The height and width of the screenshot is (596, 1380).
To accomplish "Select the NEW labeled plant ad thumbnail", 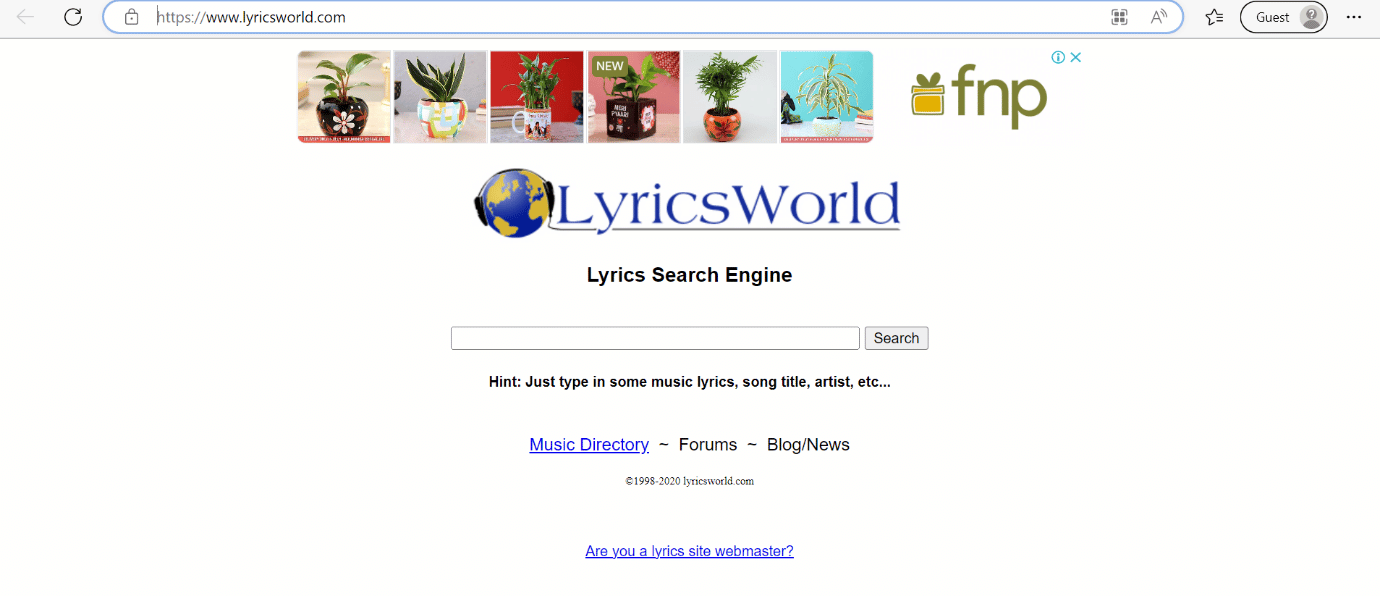I will point(633,97).
